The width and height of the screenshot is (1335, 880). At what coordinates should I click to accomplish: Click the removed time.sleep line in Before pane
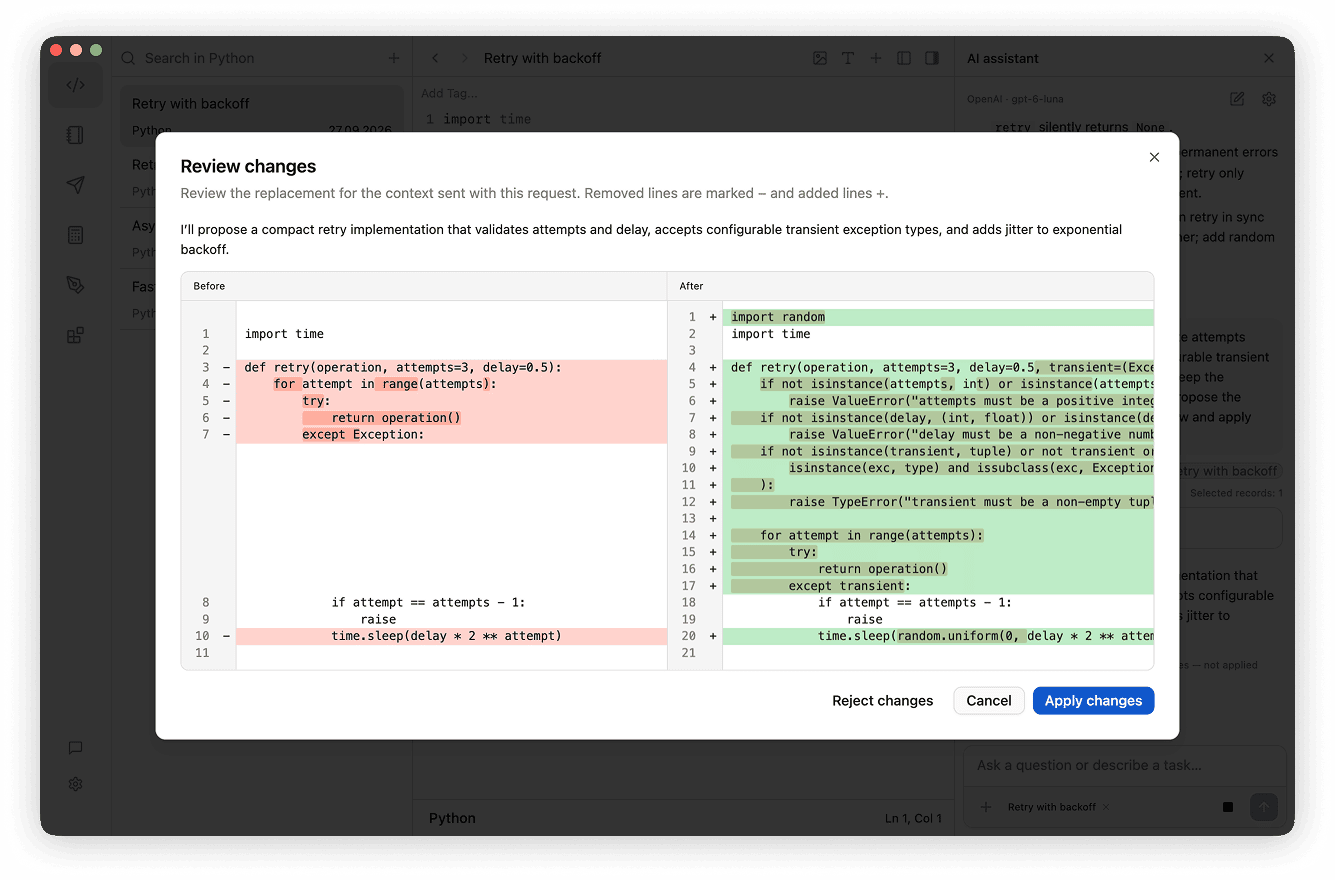(450, 636)
